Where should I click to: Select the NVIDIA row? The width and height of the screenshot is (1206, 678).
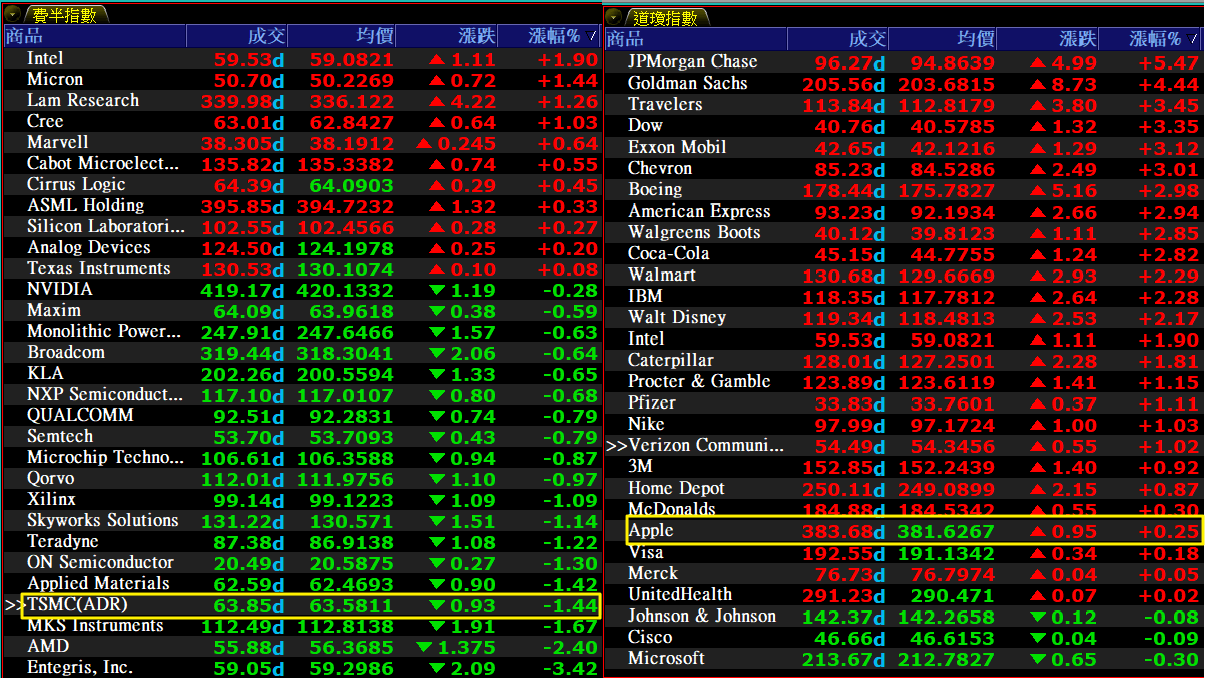pos(301,290)
